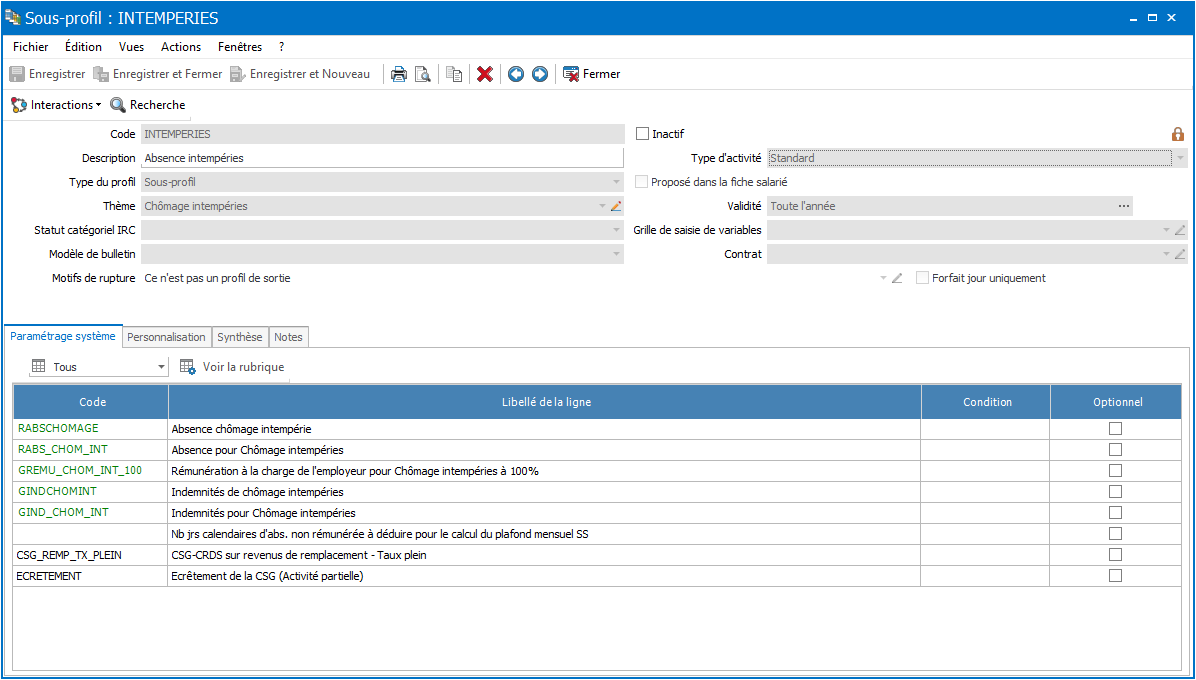Go to next record arrow

(540, 74)
